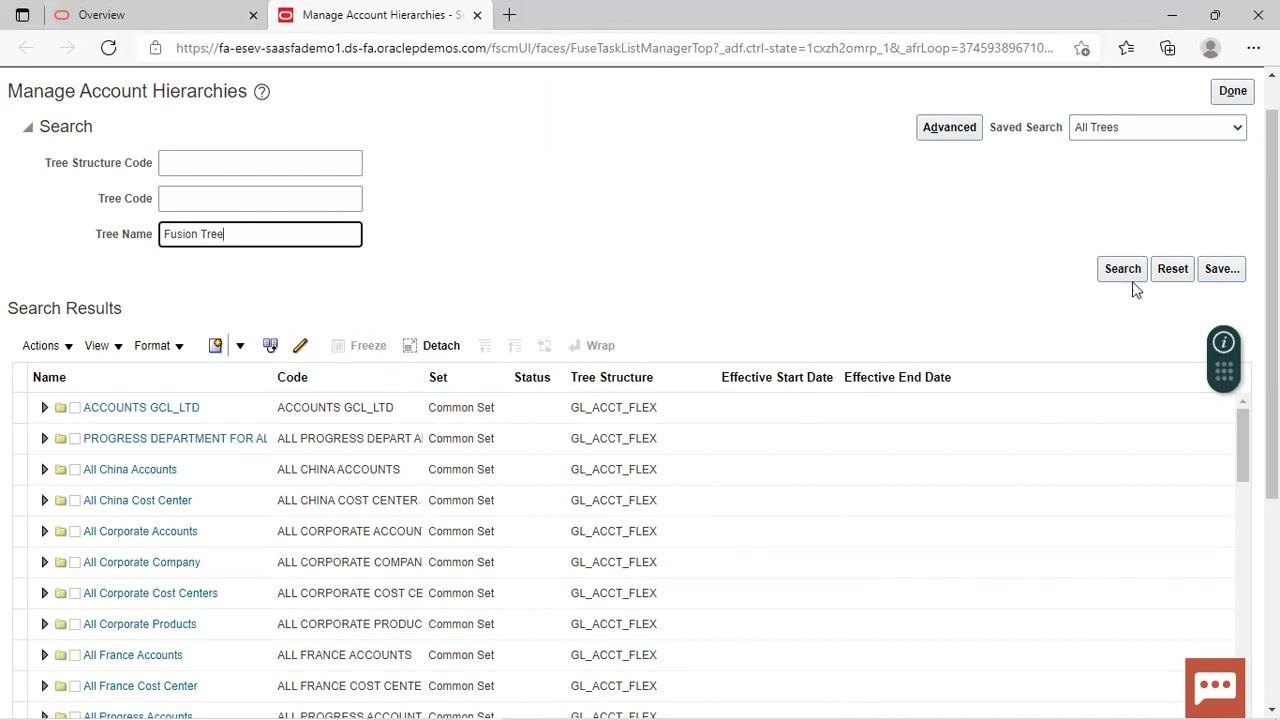
Task: Open the Saved Search dropdown
Action: click(x=1157, y=127)
